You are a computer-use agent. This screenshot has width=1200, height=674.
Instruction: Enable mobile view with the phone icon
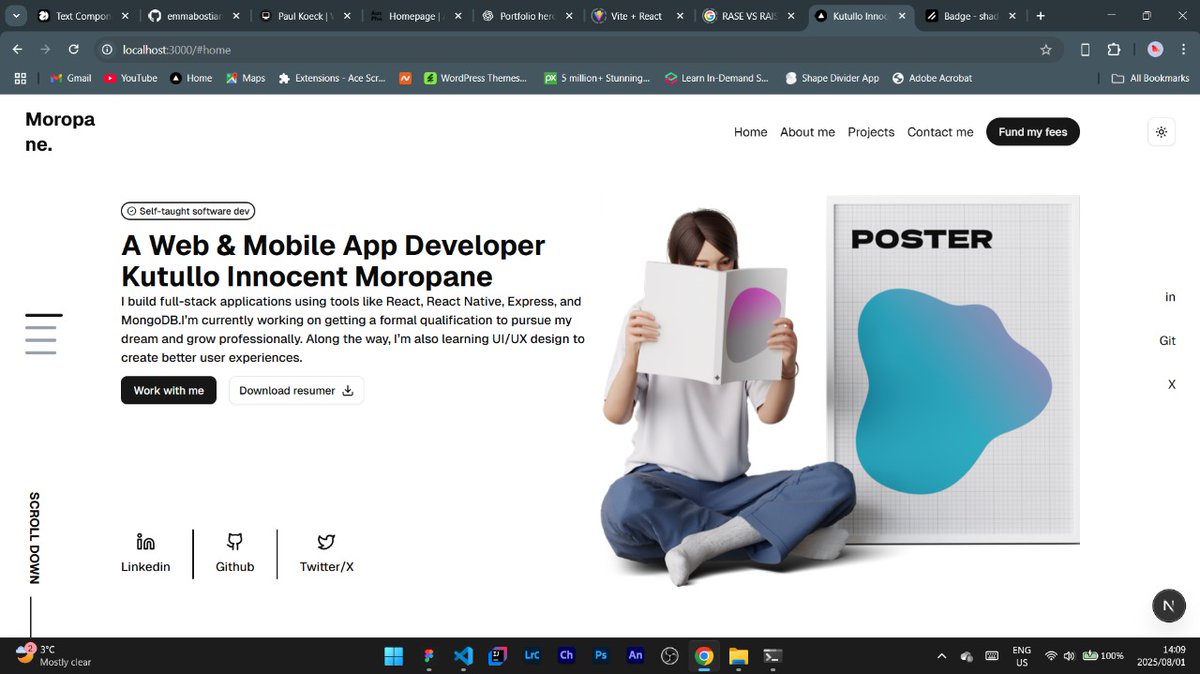tap(1084, 49)
